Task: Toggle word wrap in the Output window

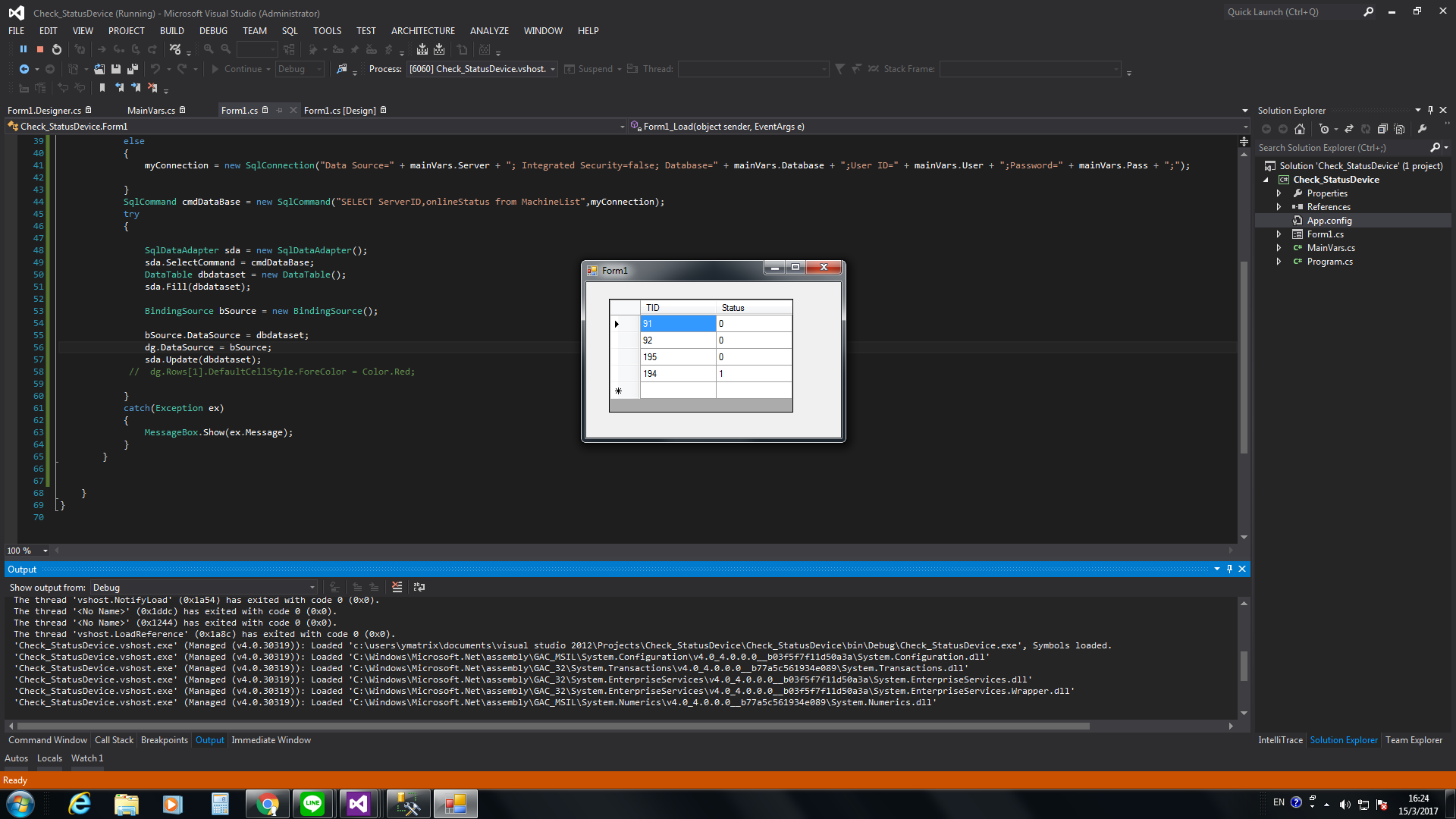Action: click(x=419, y=587)
